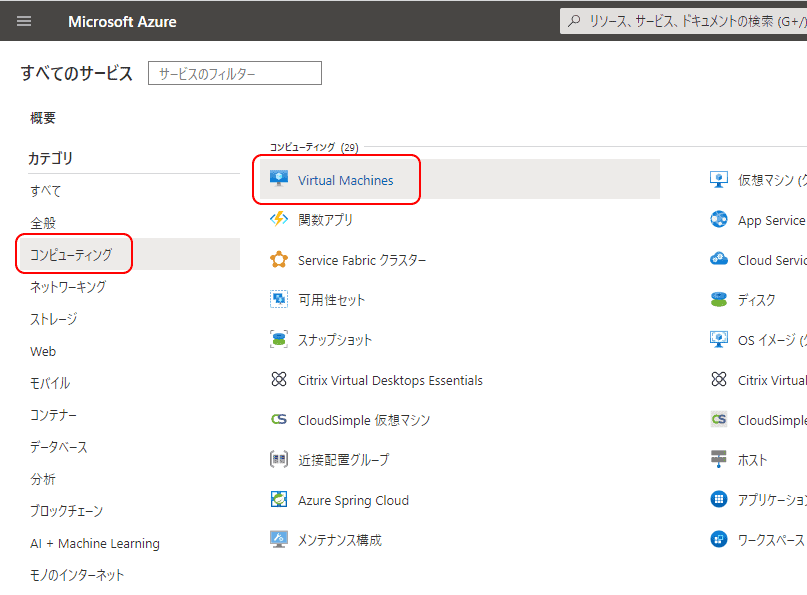Screen dimensions: 807x595
Task: Select the ブロックチェーン category
Action: [66, 511]
